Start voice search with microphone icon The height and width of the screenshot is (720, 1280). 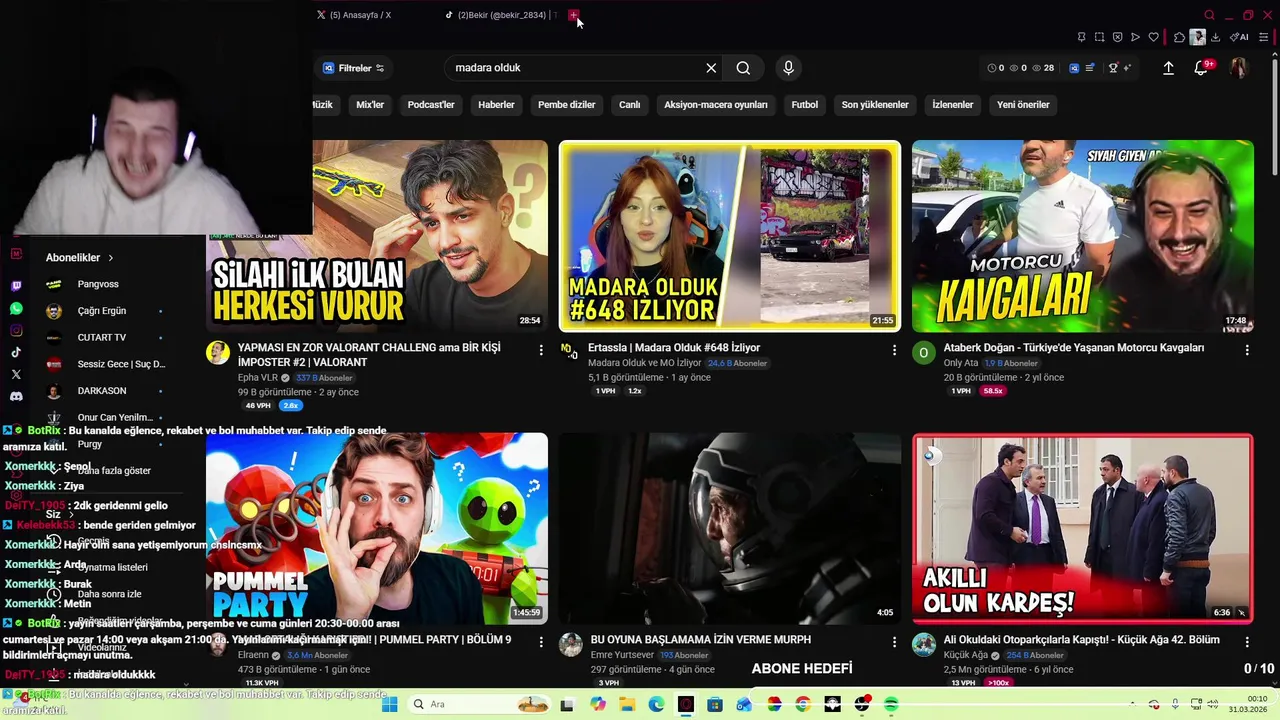tap(788, 68)
